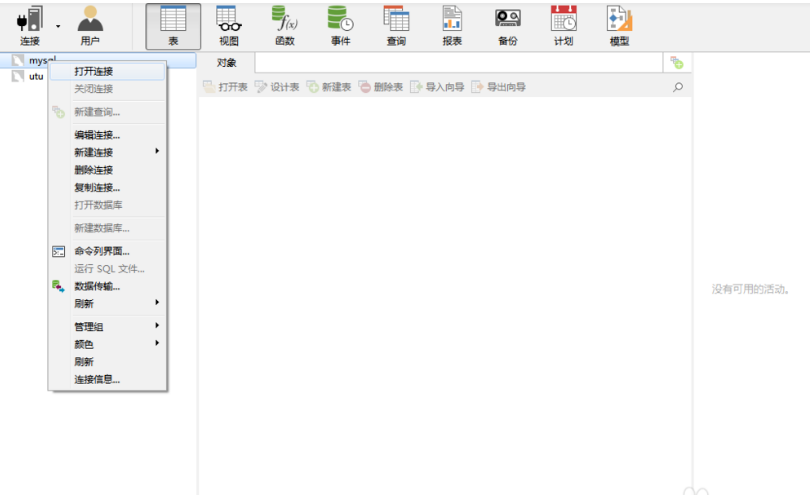This screenshot has height=495, width=810.
Task: Launch the 导入向导 import wizard
Action: coord(437,87)
